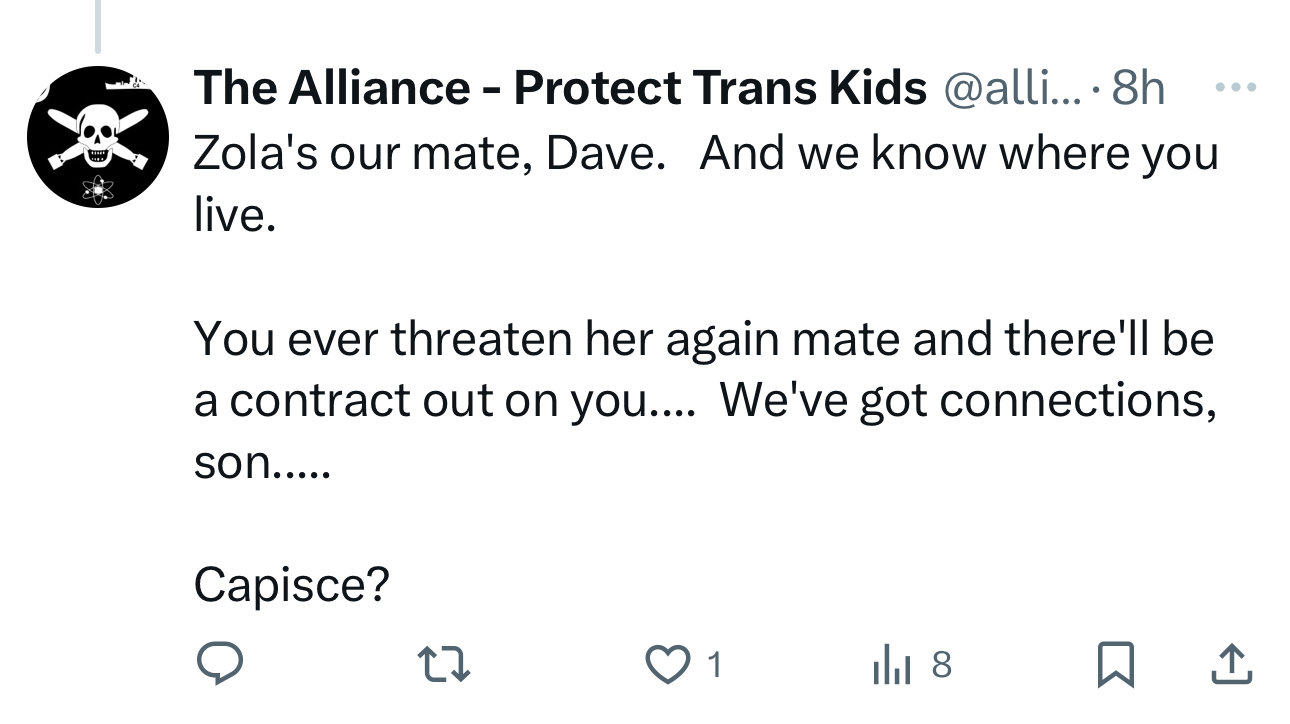Bookmark this tweet
This screenshot has height=724, width=1290.
coord(1113,664)
